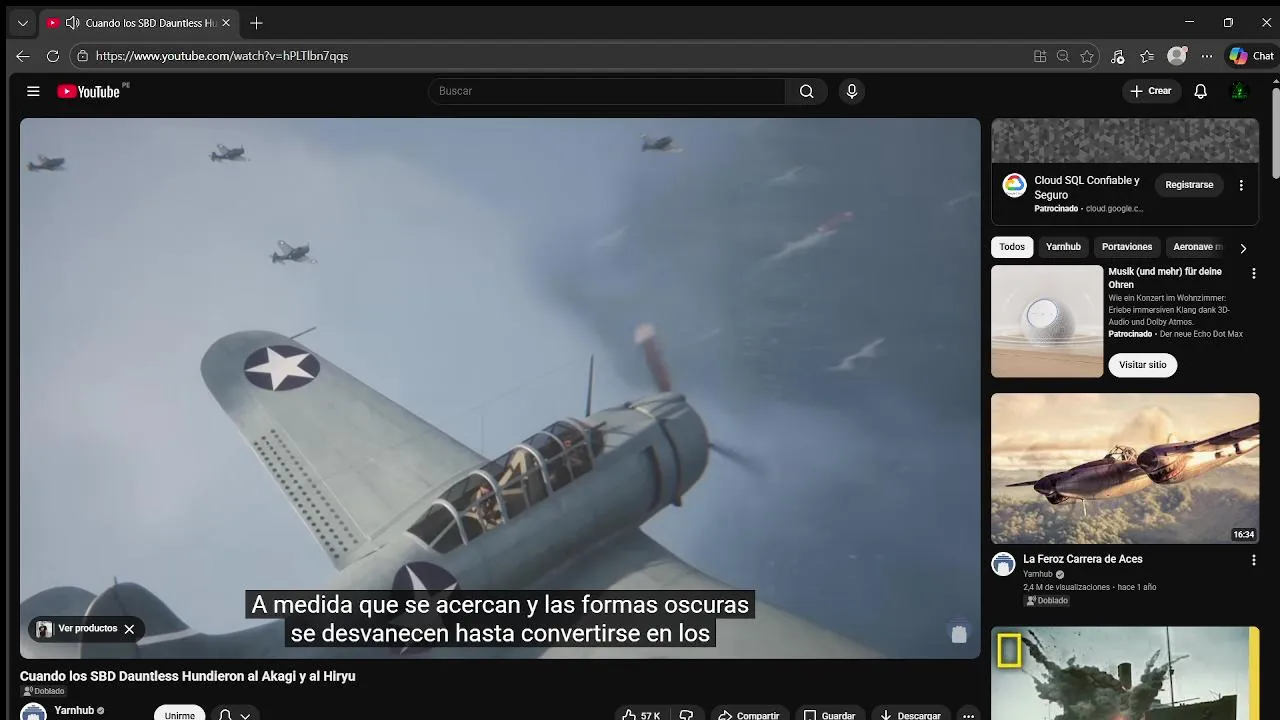Select the Aeronave filter chip
1280x720 pixels.
1196,247
